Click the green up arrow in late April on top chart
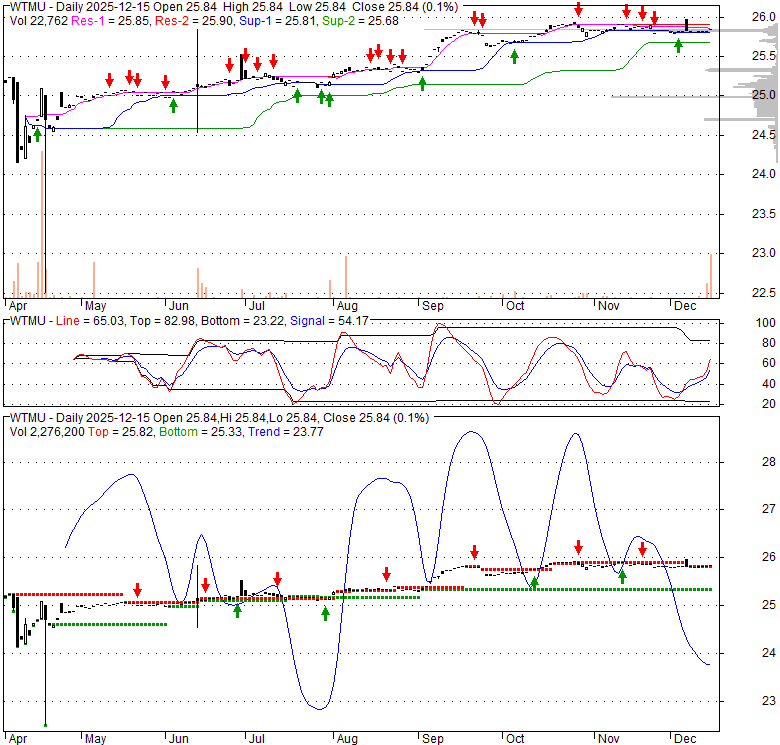 click(38, 134)
